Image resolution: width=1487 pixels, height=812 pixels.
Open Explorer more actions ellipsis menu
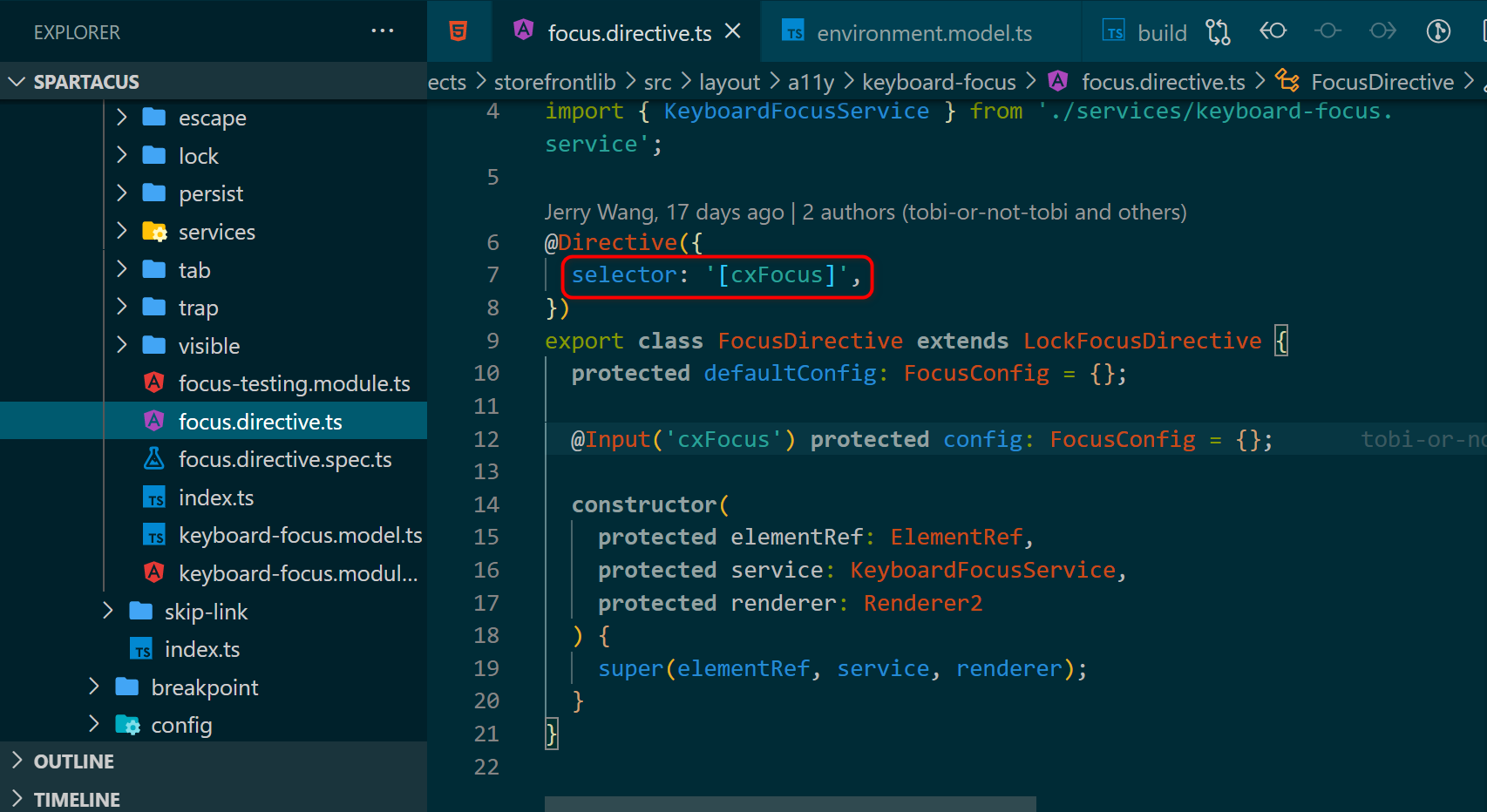pyautogui.click(x=382, y=31)
